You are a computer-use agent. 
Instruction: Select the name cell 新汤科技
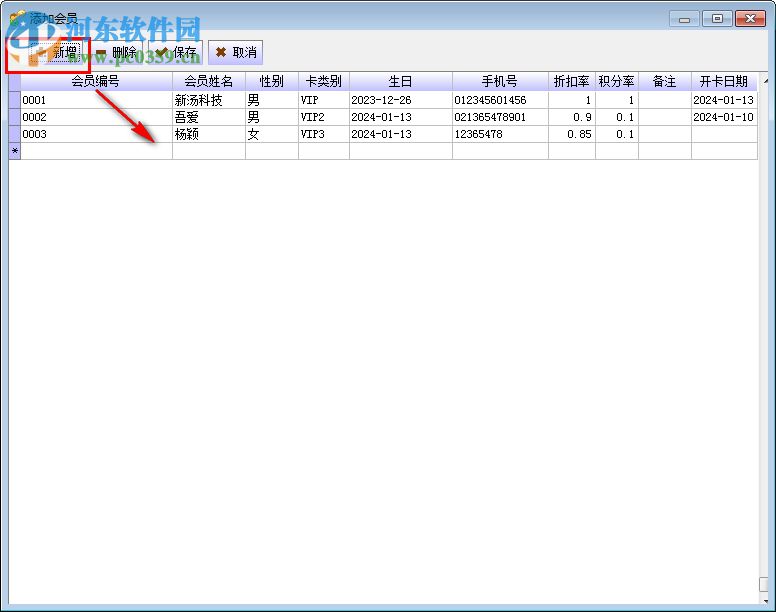click(208, 100)
